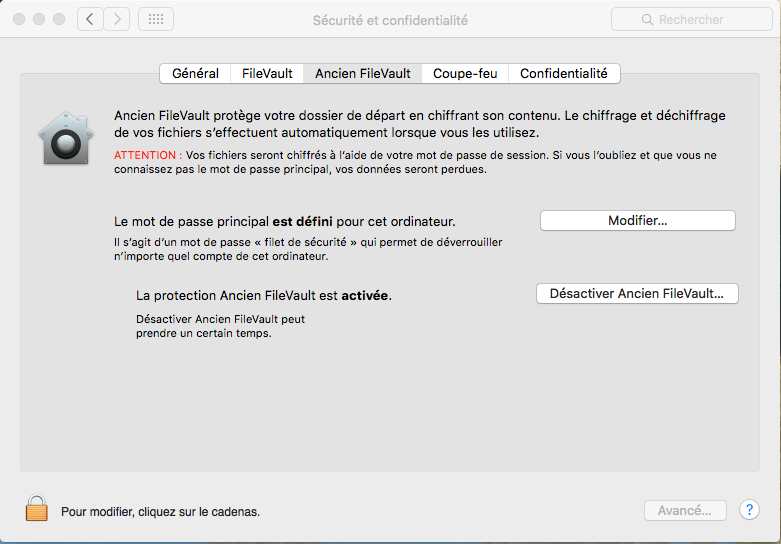Image resolution: width=781 pixels, height=544 pixels.
Task: Click the Rechercher search field
Action: [692, 20]
